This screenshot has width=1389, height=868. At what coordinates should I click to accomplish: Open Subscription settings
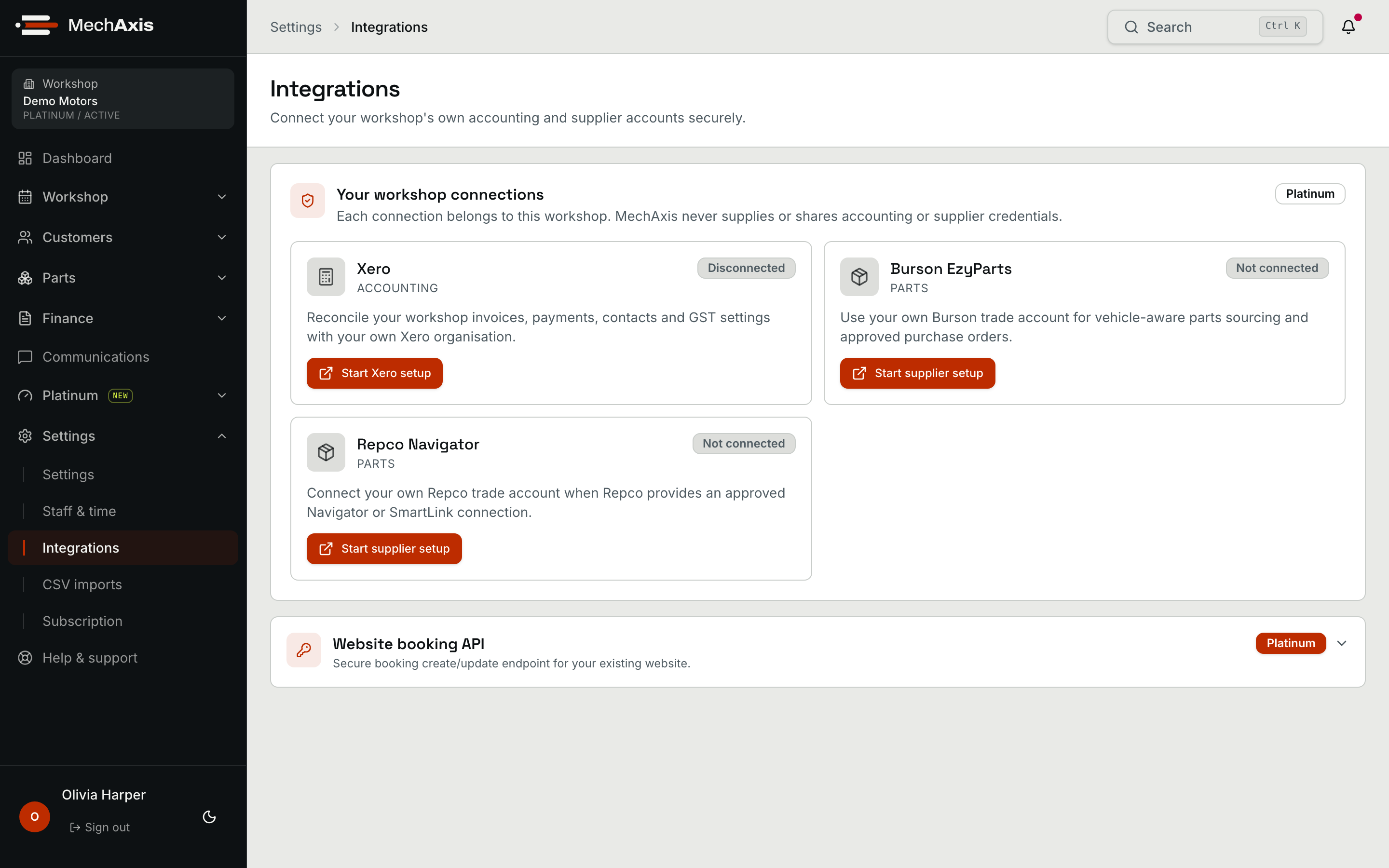pyautogui.click(x=123, y=621)
